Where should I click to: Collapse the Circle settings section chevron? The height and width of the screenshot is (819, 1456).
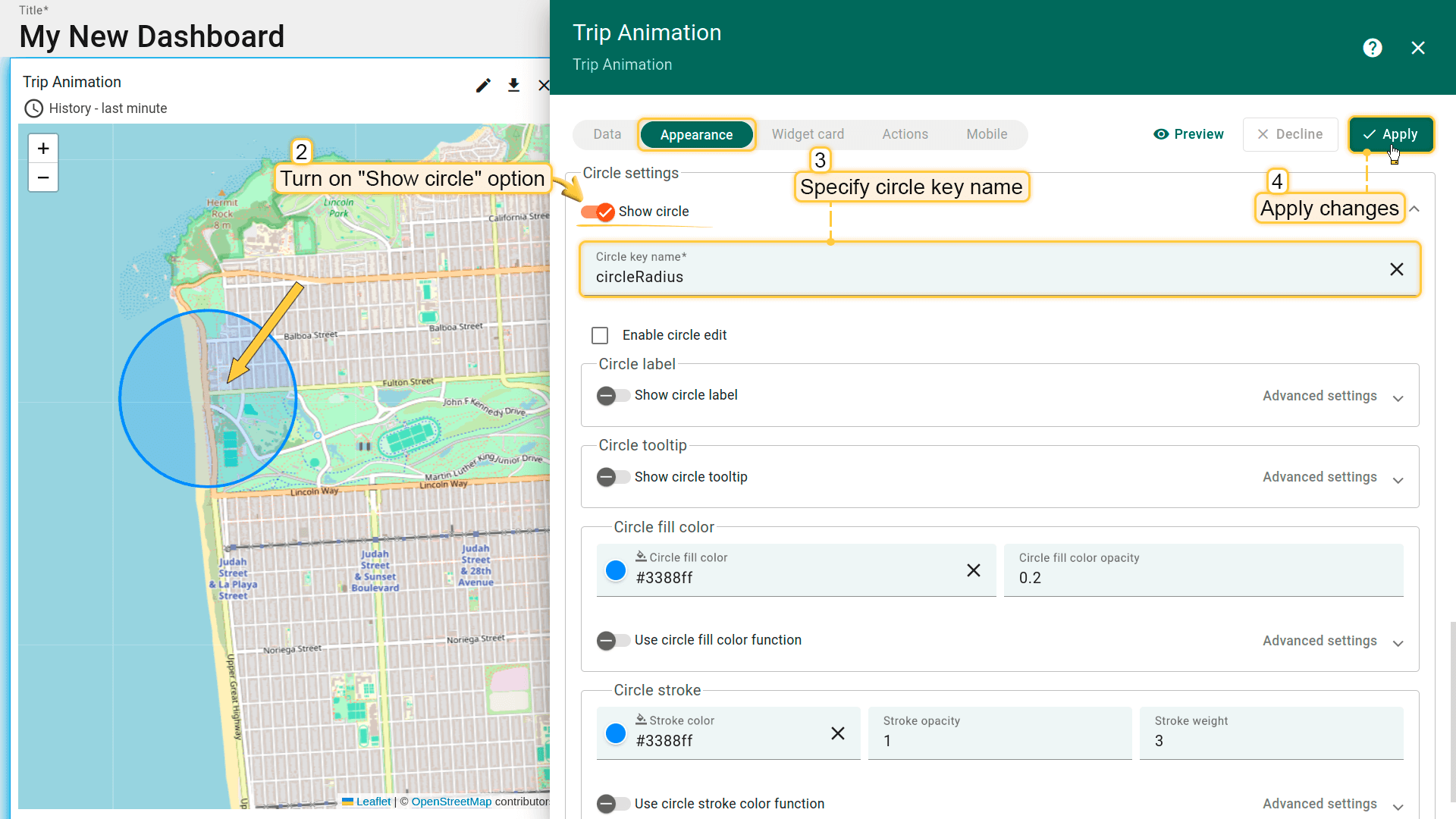click(x=1414, y=209)
